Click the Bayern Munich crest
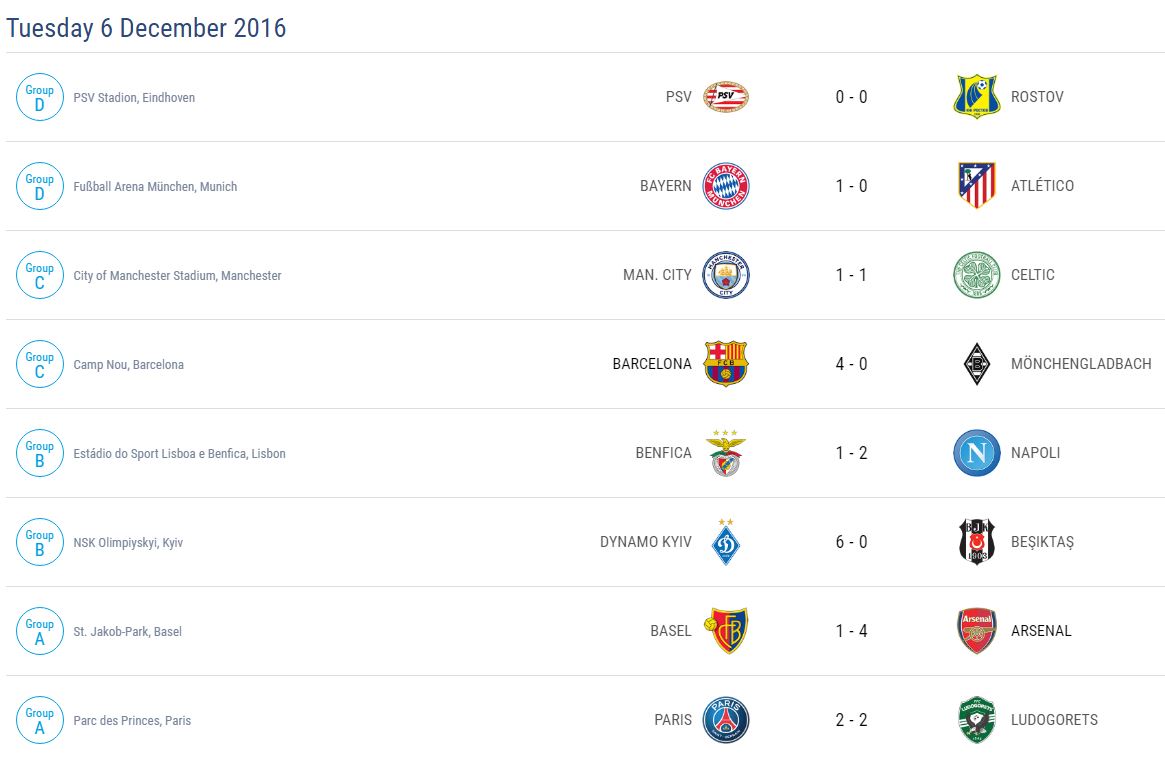This screenshot has height=767, width=1165. 725,186
